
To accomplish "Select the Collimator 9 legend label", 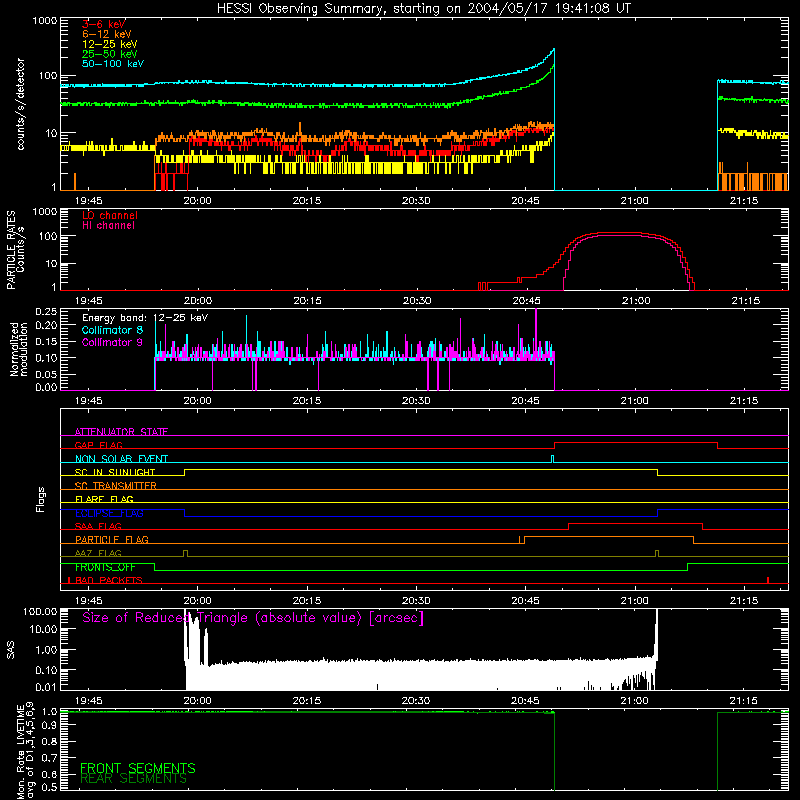I will [x=112, y=342].
